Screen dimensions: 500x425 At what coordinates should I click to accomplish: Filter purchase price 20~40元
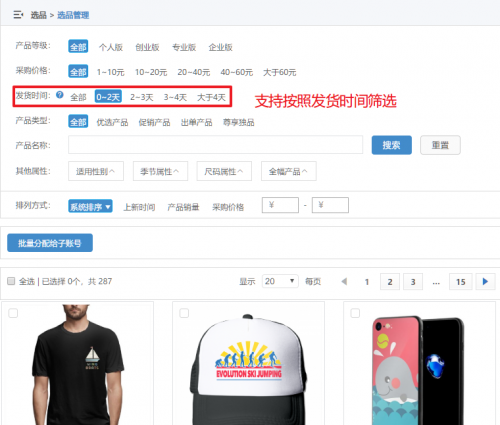194,72
